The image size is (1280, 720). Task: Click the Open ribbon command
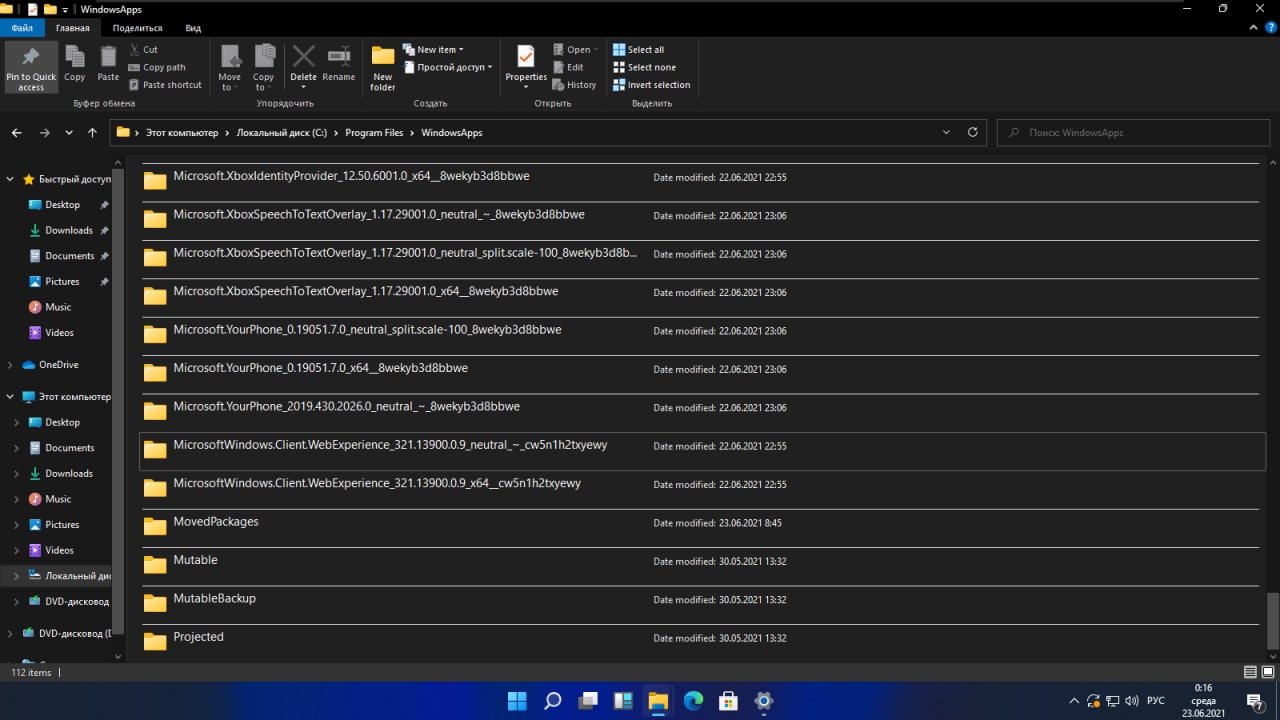tap(576, 49)
